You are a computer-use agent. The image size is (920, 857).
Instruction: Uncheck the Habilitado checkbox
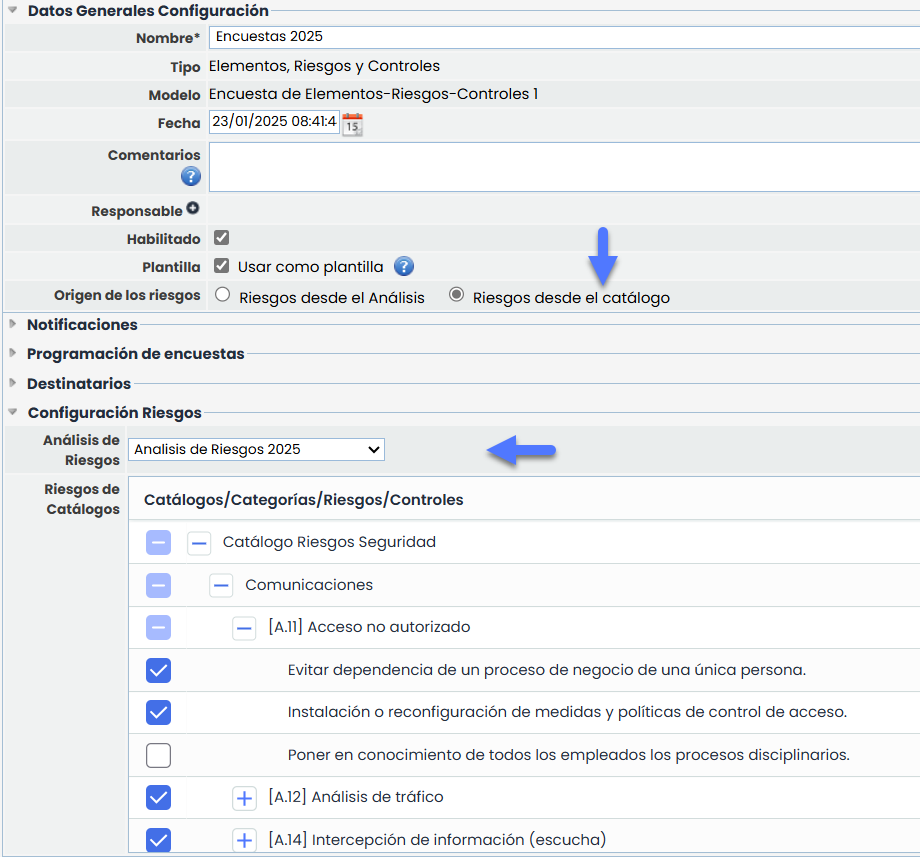point(222,239)
